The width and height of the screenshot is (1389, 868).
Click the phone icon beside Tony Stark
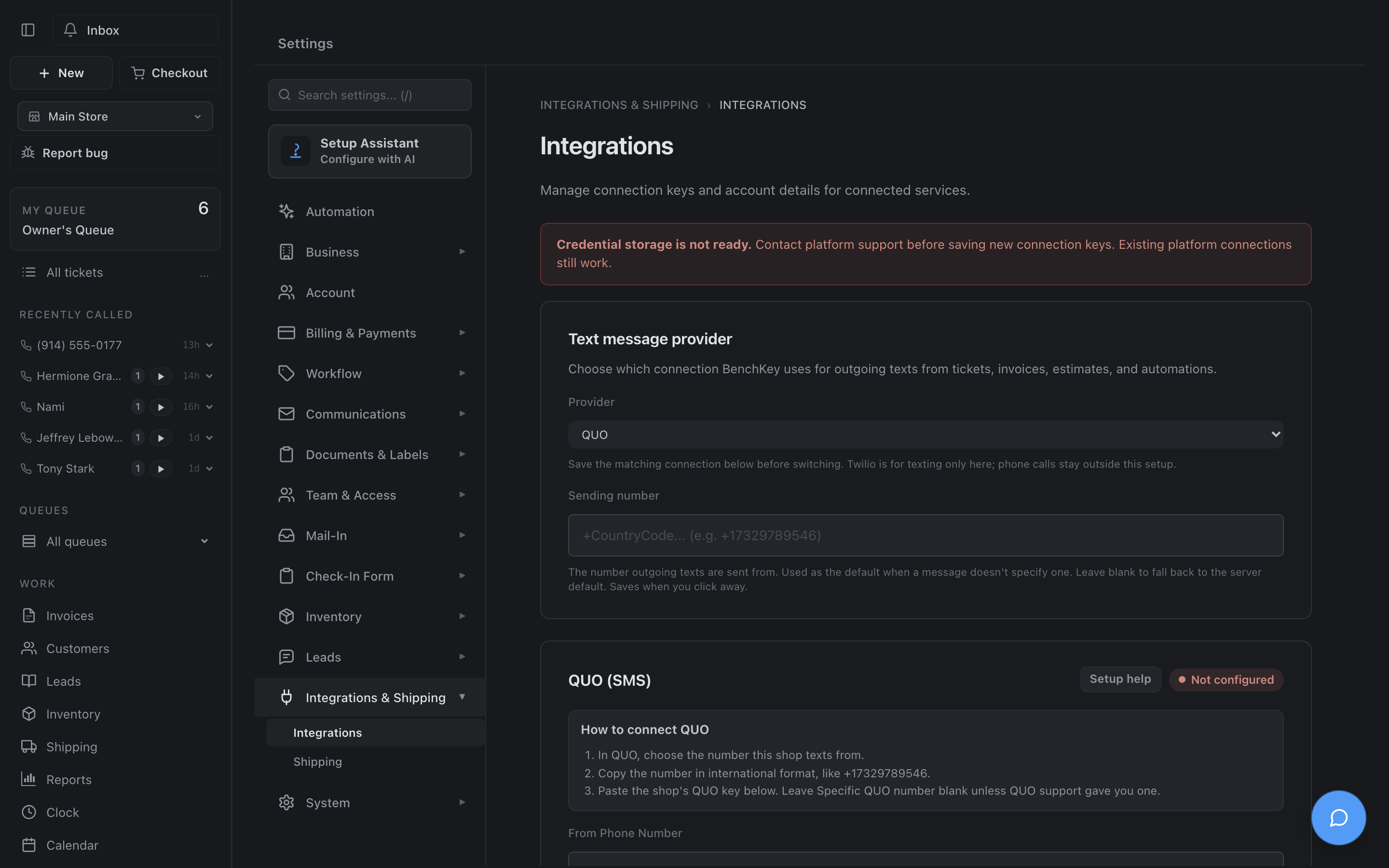26,469
